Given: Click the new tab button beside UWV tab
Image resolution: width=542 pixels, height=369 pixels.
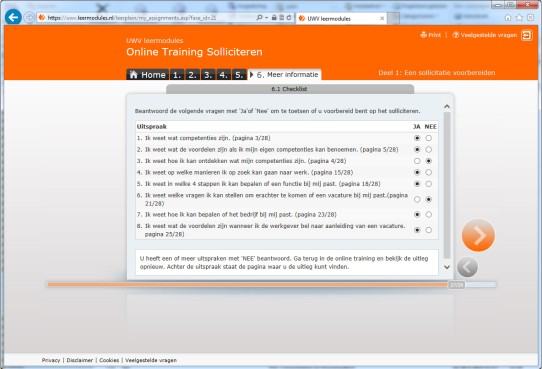Looking at the screenshot, I should click(x=393, y=18).
